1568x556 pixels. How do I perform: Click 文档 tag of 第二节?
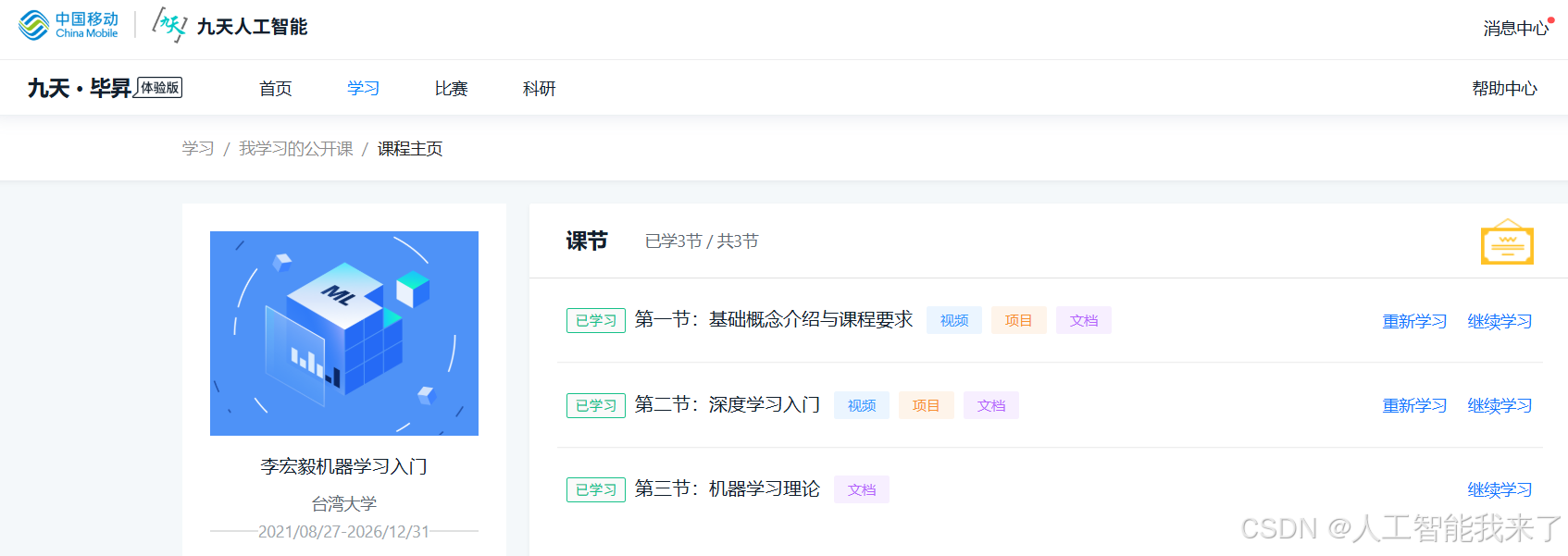tap(991, 405)
